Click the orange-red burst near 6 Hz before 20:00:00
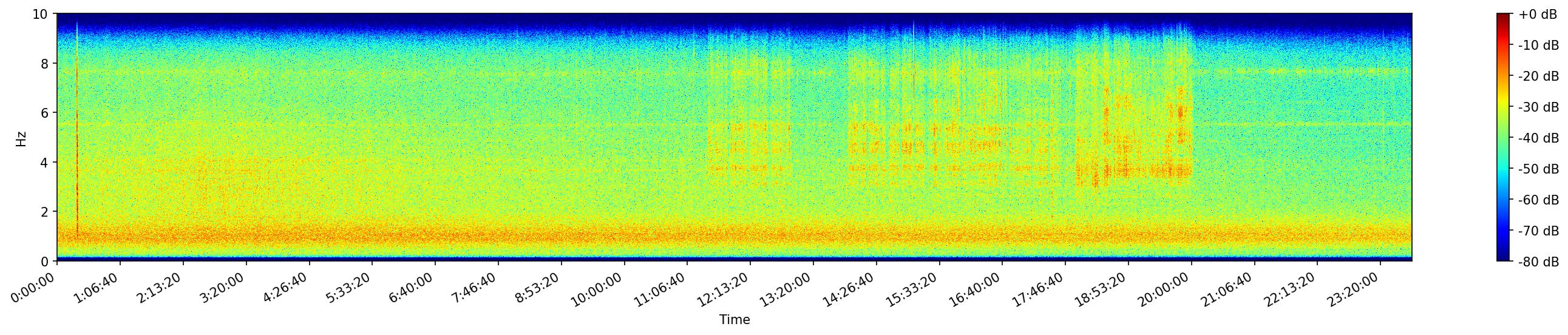This screenshot has height=335, width=1568. [1181, 112]
